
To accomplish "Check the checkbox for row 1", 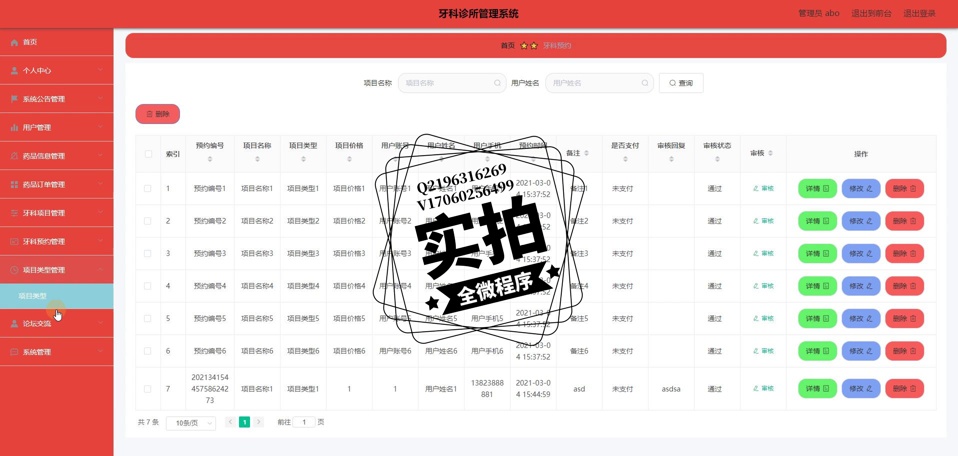I will (148, 188).
